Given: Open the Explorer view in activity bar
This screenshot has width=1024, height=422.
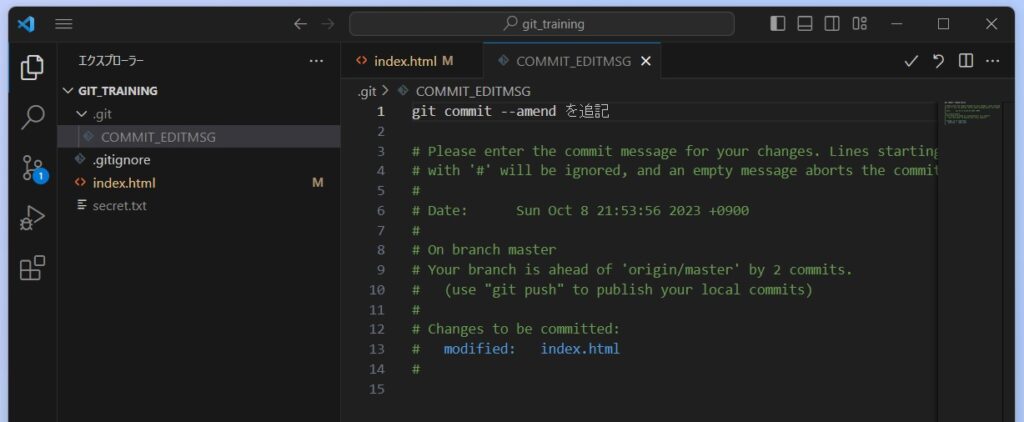Looking at the screenshot, I should tap(32, 67).
